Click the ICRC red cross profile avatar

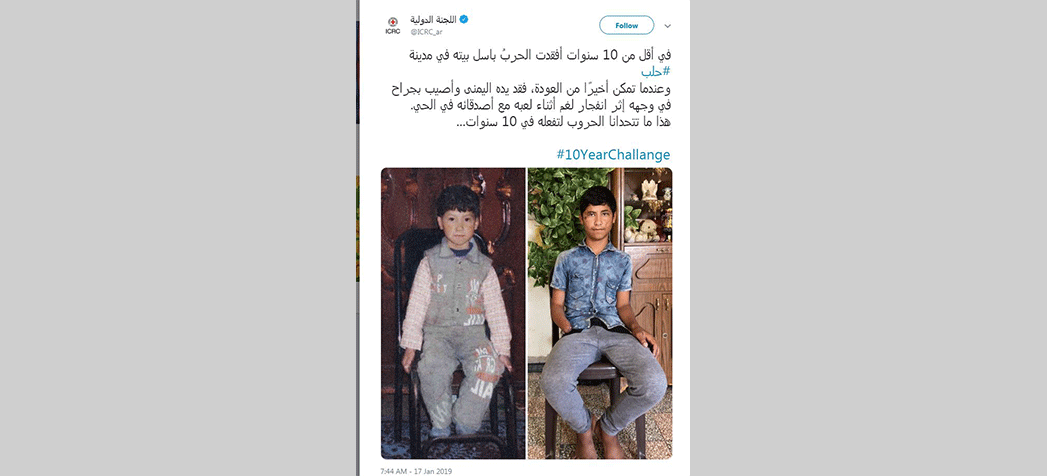tap(393, 25)
